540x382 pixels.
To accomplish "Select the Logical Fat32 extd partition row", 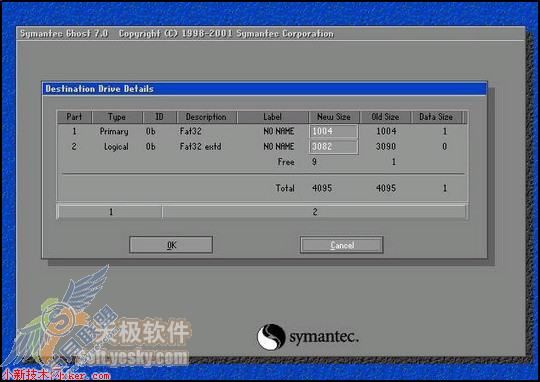I will (262, 147).
